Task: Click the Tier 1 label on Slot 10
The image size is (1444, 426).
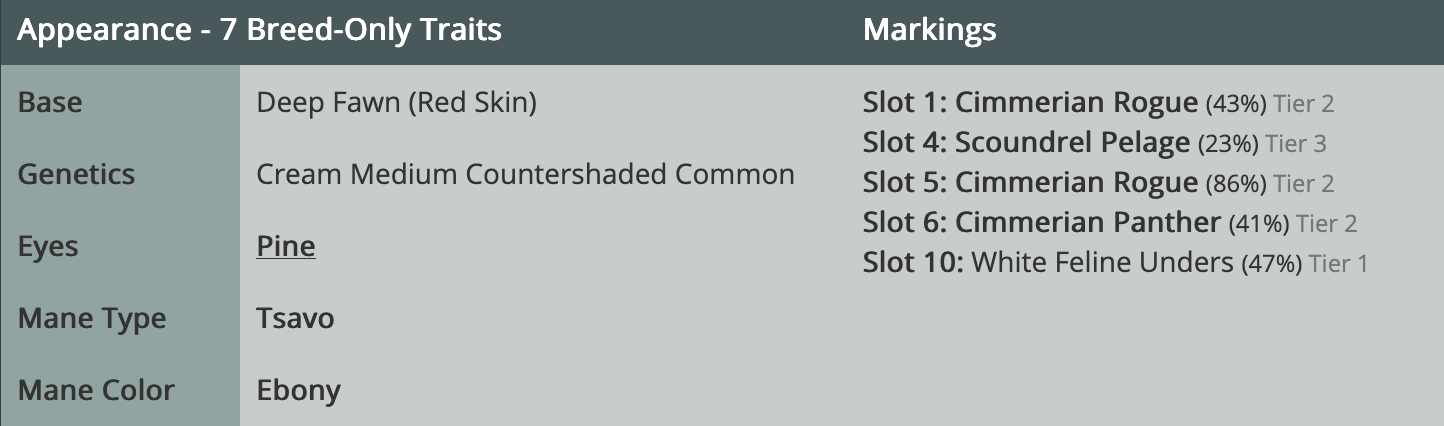Action: 1338,264
